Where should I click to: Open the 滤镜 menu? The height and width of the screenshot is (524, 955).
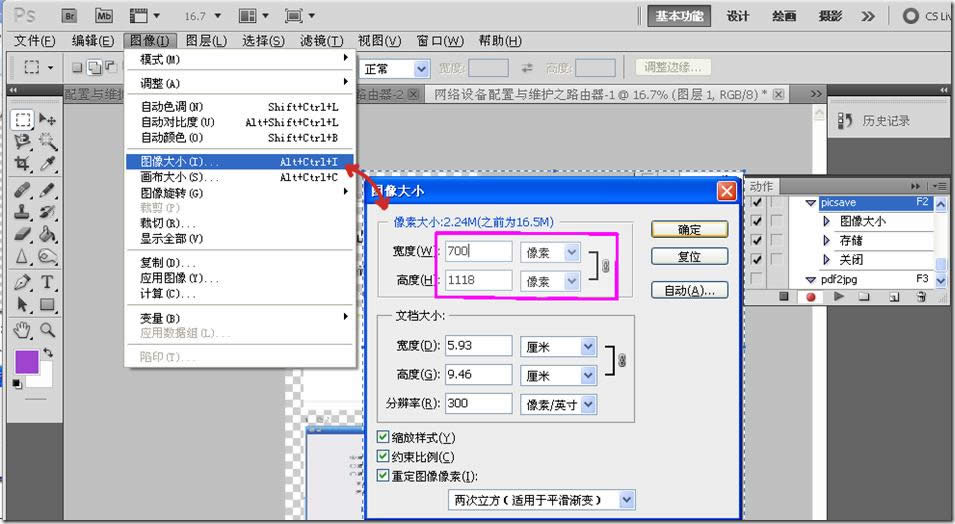(321, 41)
